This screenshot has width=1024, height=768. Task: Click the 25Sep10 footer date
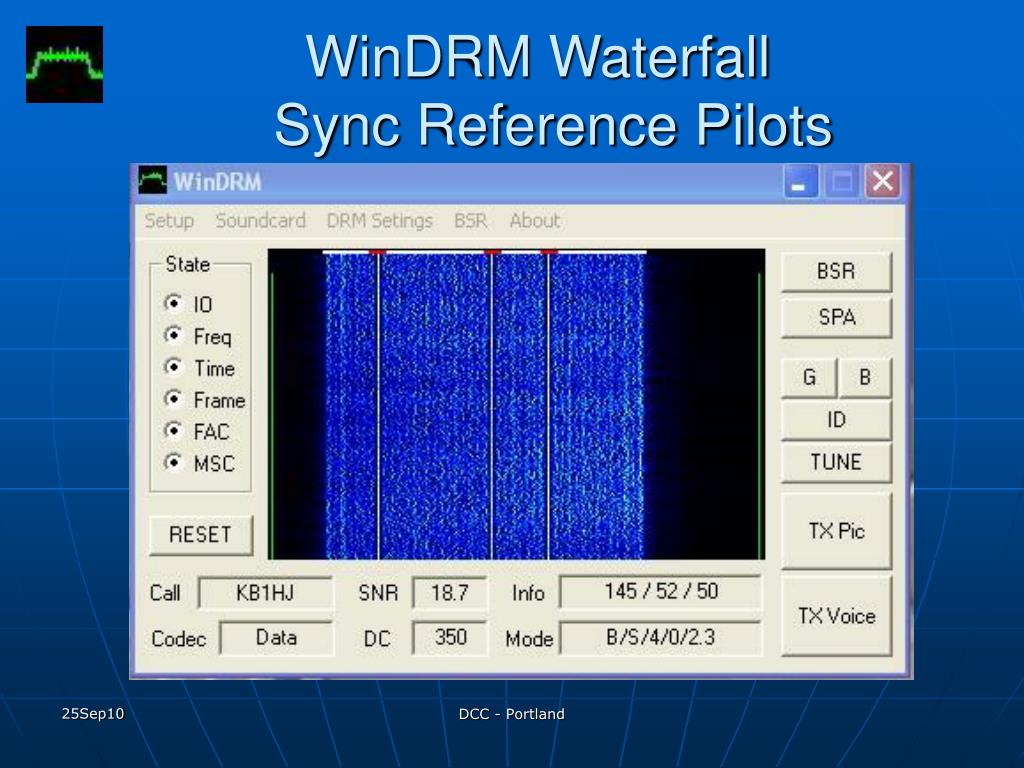click(x=93, y=714)
